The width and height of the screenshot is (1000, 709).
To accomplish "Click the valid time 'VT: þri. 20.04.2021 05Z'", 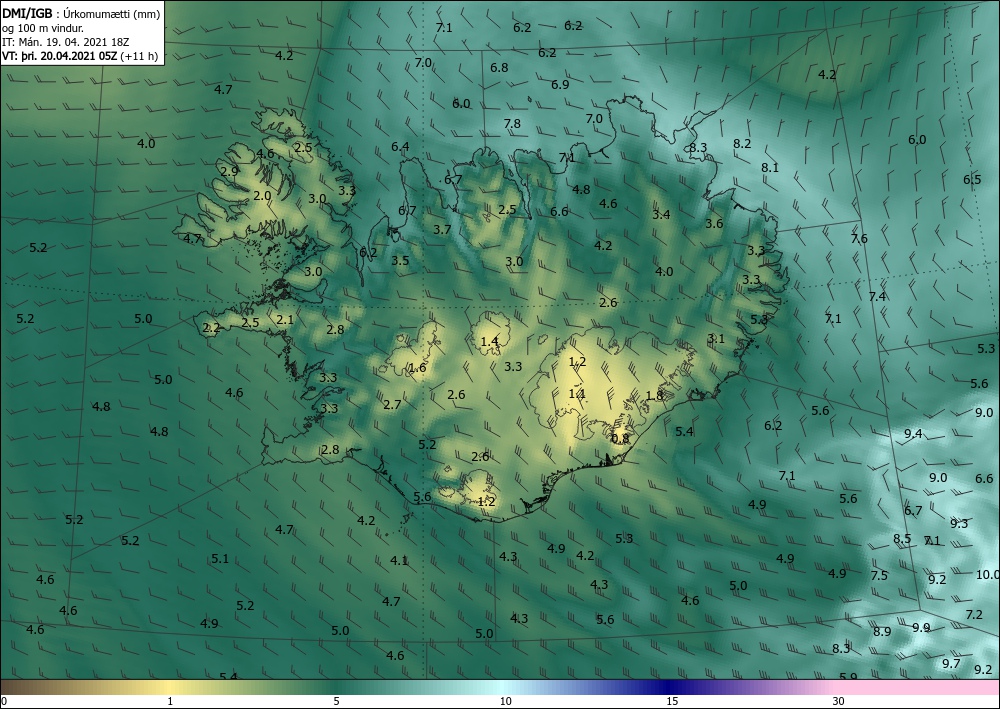I will (60, 56).
